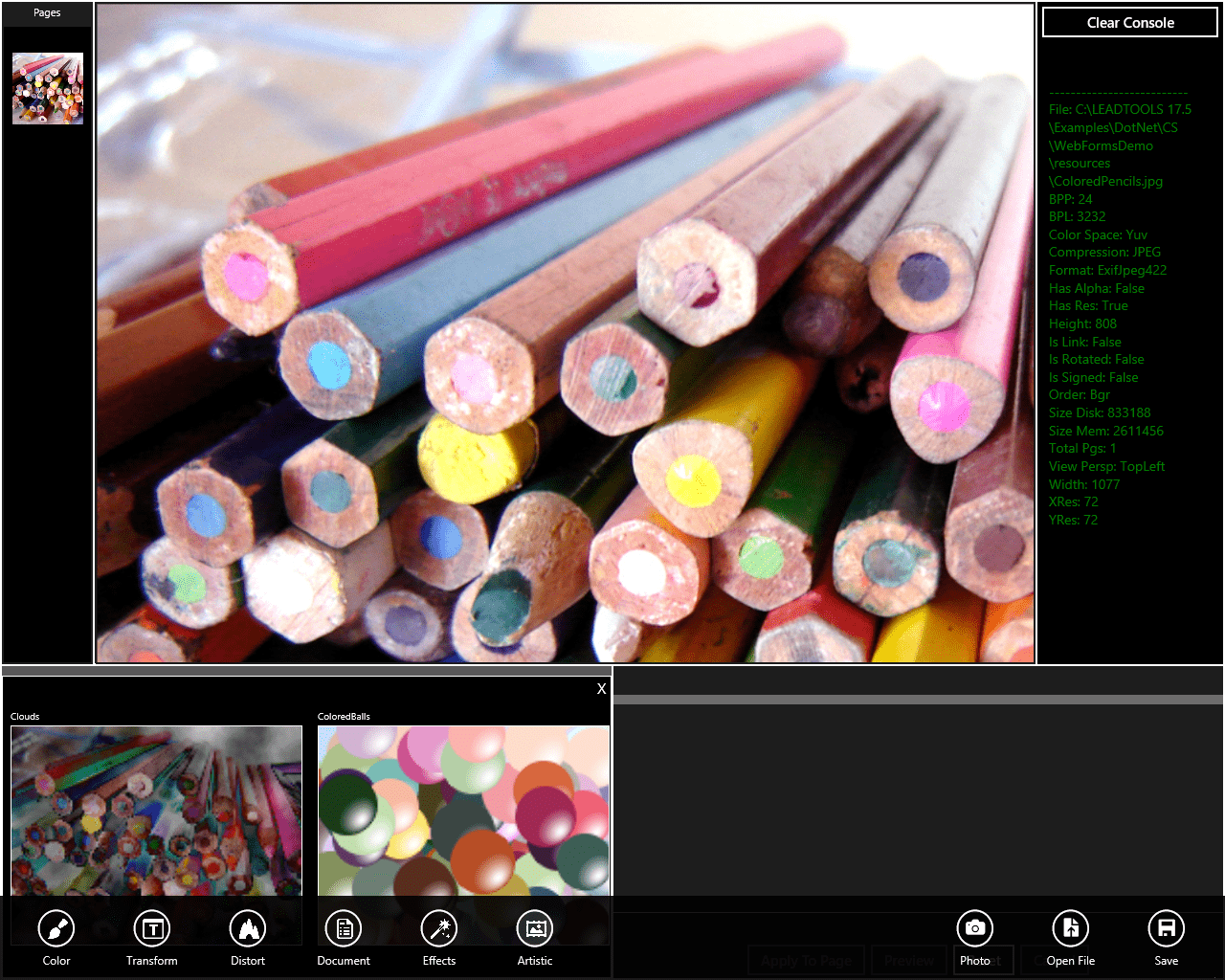Click the 'Is Rotated: False' console line
The width and height of the screenshot is (1225, 980).
point(1097,359)
